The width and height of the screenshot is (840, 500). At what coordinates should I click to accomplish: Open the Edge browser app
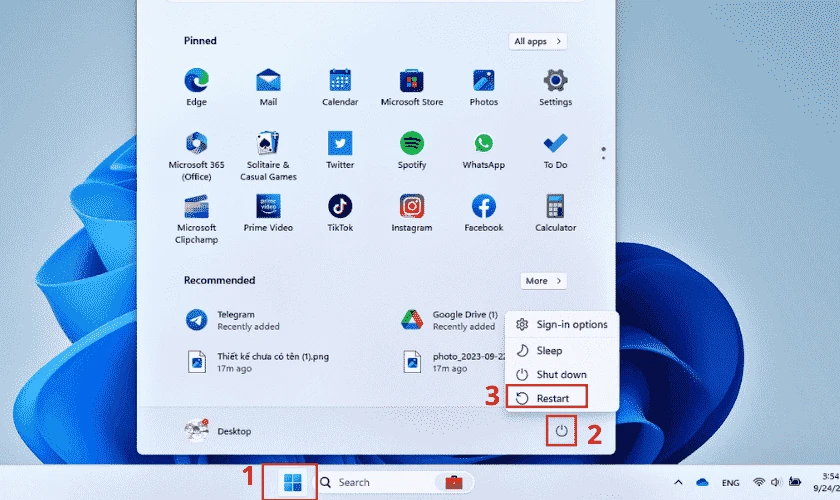coord(196,87)
